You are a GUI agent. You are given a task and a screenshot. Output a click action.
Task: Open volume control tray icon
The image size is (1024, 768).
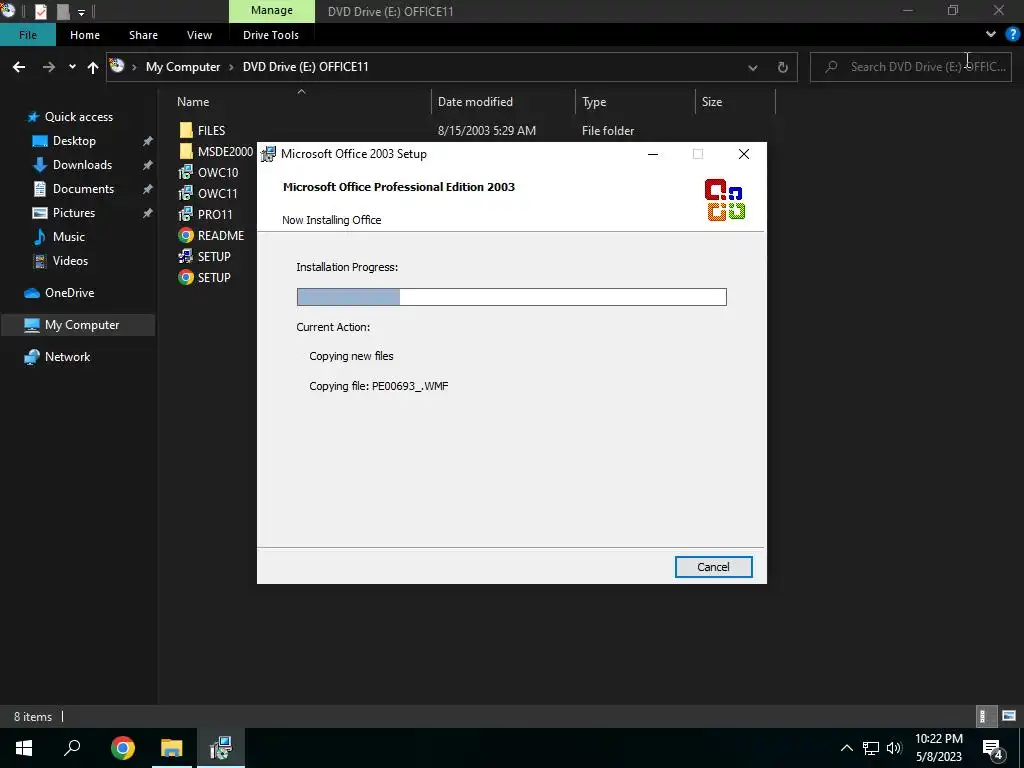click(x=894, y=748)
